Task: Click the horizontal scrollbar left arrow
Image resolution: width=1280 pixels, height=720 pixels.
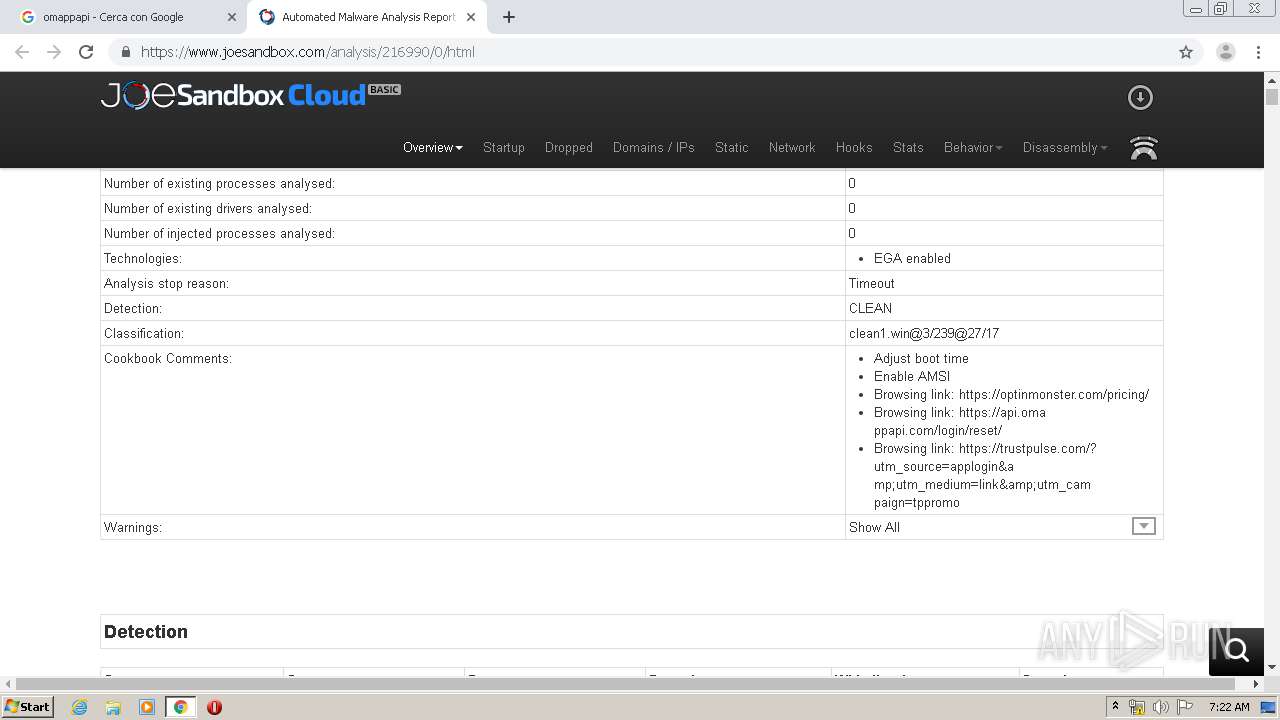Action: [x=7, y=684]
